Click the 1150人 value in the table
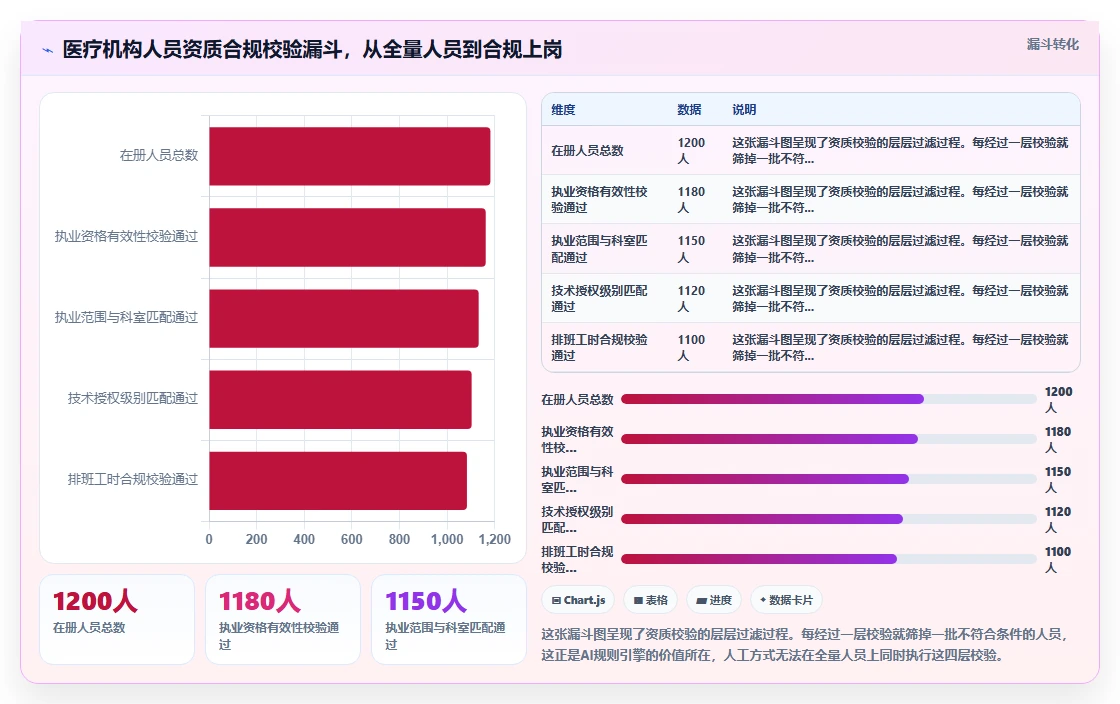Image resolution: width=1120 pixels, height=704 pixels. point(691,248)
